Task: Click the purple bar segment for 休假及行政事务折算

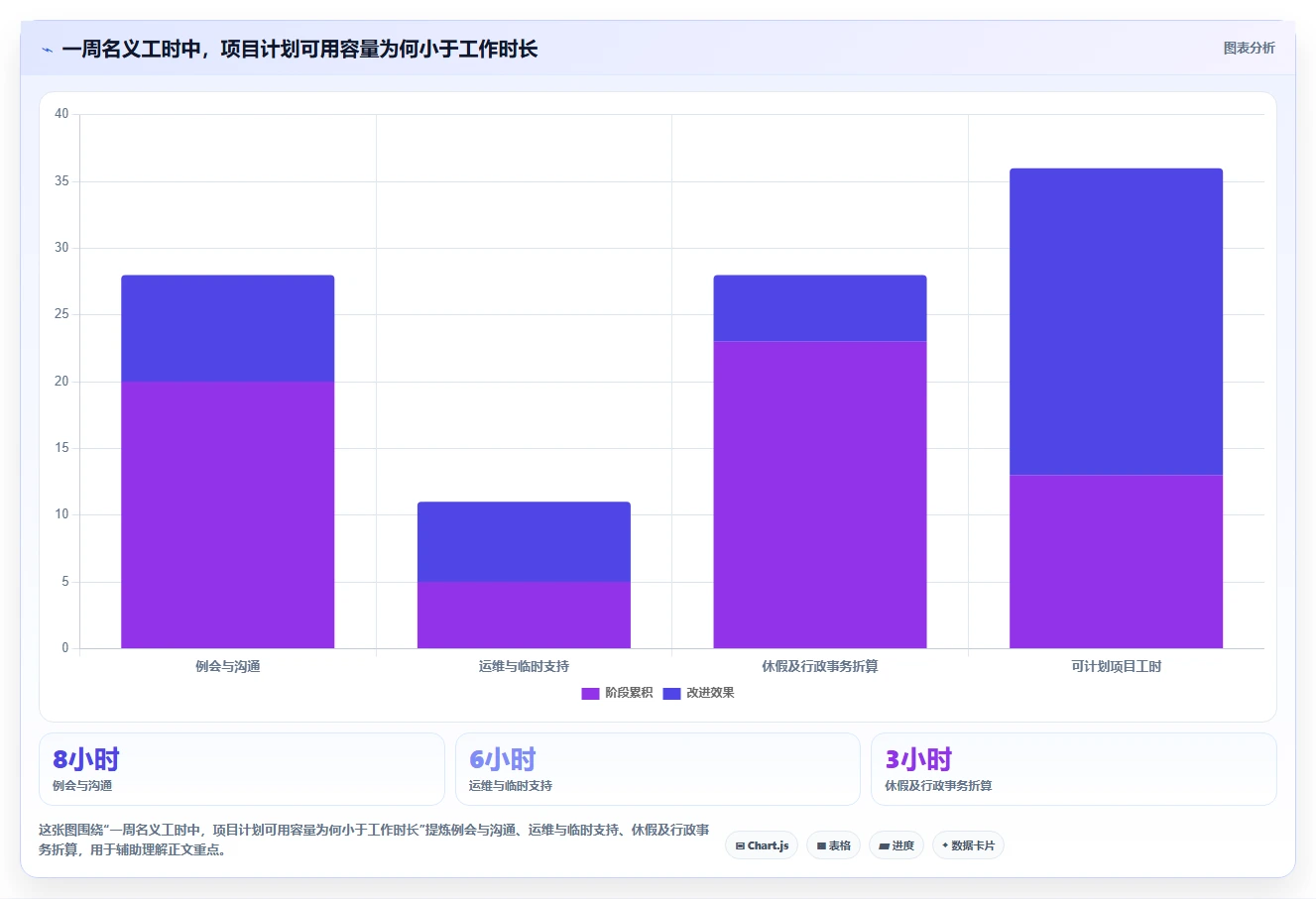Action: tap(820, 495)
